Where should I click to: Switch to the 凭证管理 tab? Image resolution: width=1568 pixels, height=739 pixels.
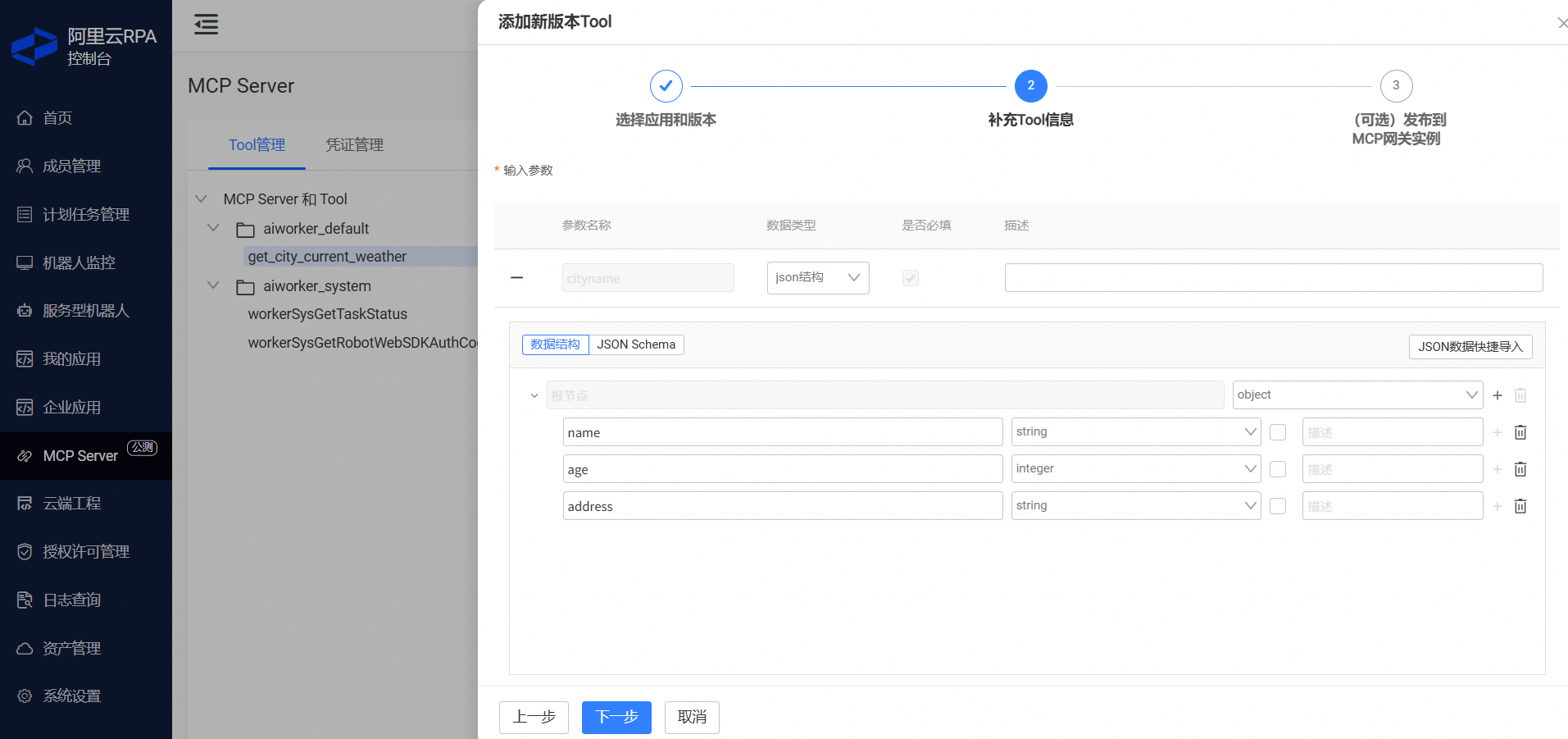click(354, 145)
